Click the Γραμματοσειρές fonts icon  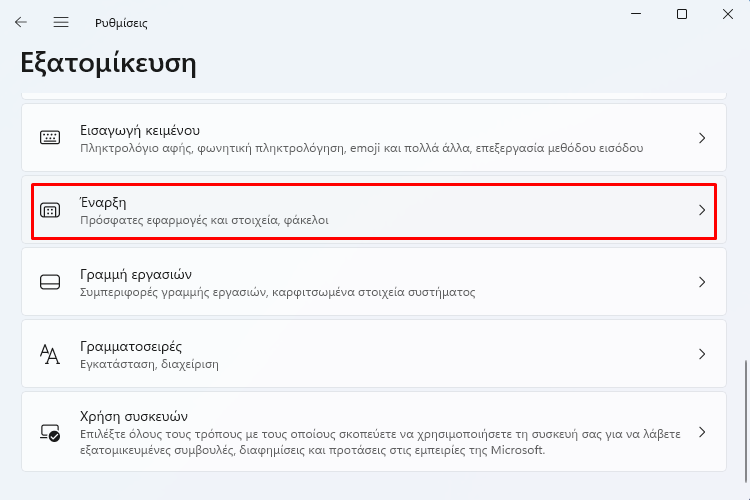[x=50, y=354]
